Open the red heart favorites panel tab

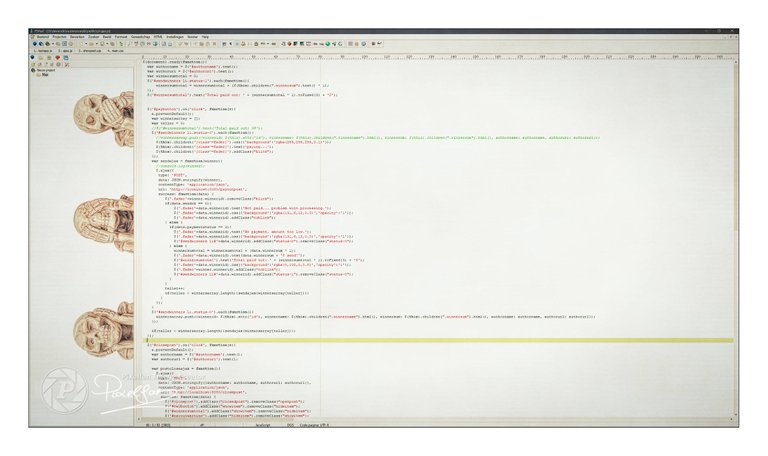click(57, 58)
